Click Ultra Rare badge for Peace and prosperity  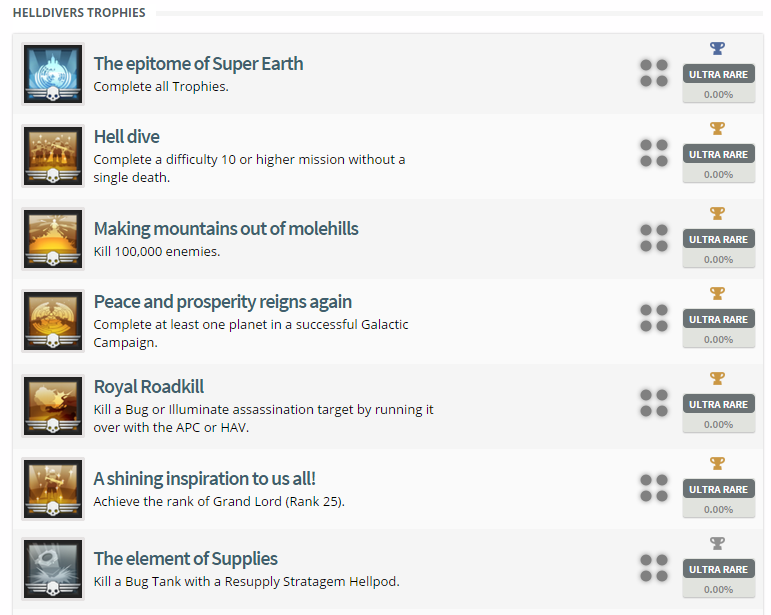718,319
